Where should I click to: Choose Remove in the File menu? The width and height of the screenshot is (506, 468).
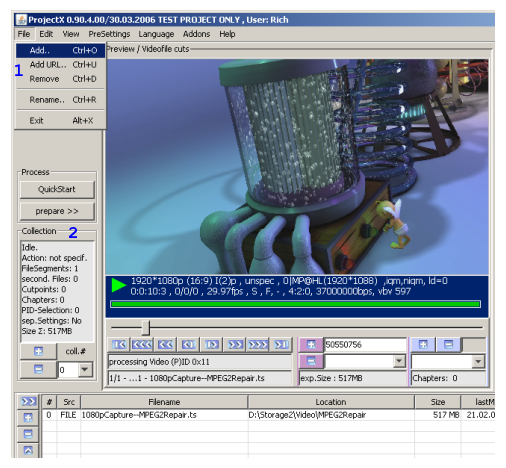[61, 79]
